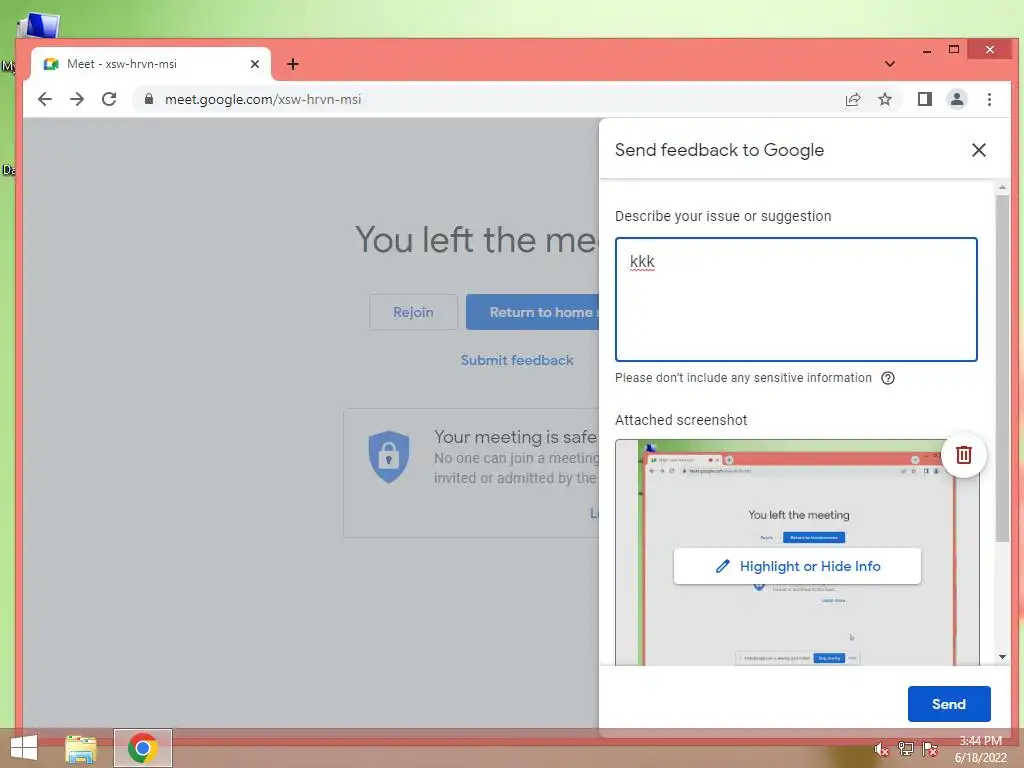The width and height of the screenshot is (1024, 768).
Task: Go back in Chrome history
Action: pos(44,99)
